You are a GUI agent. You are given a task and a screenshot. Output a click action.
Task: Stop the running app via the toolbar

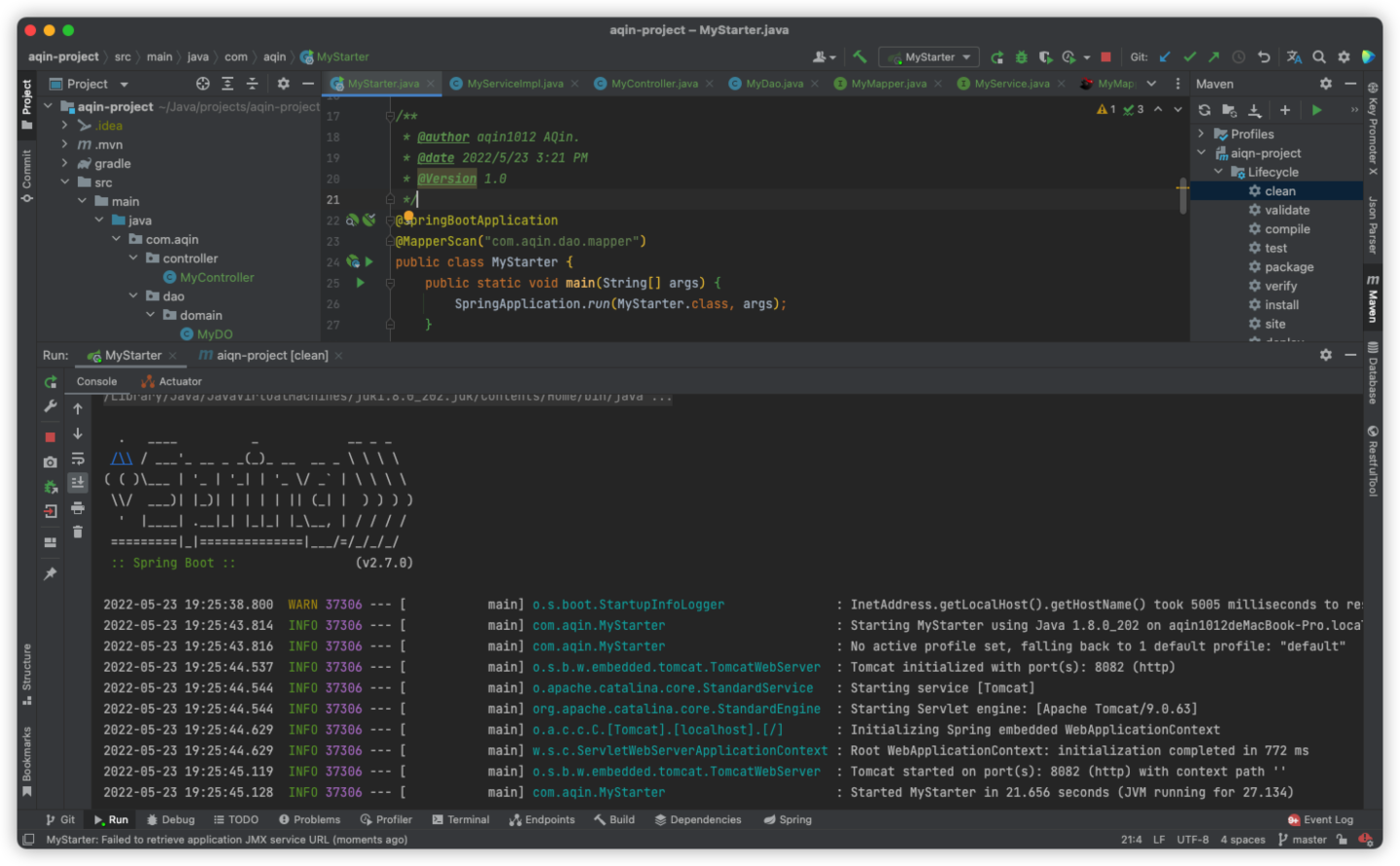pos(1105,57)
